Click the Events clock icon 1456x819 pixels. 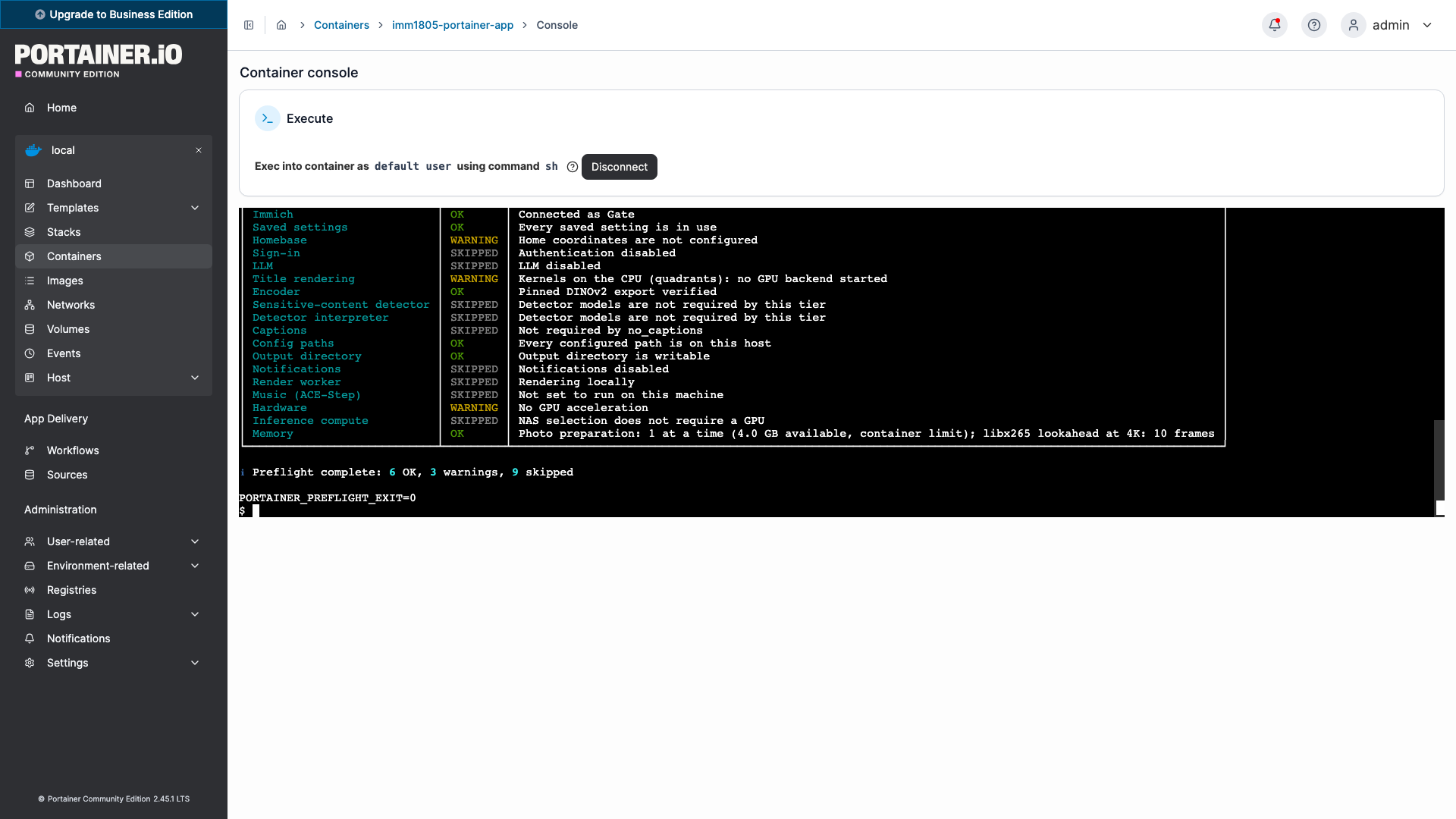pyautogui.click(x=30, y=353)
